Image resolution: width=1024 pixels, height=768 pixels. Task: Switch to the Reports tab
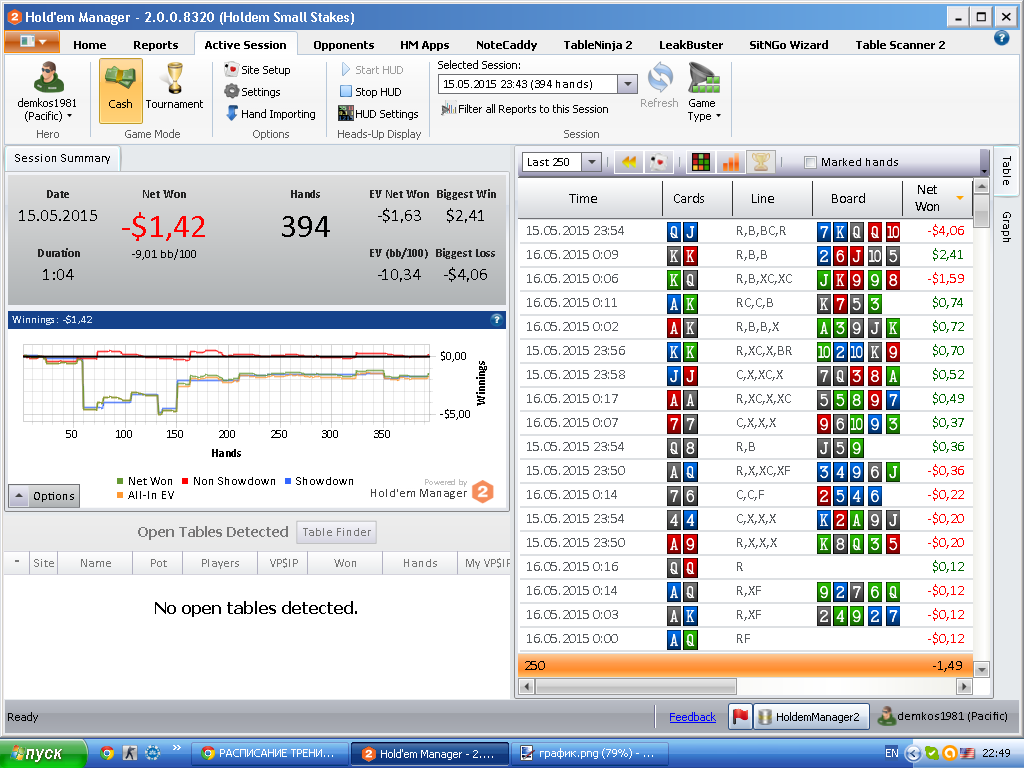(155, 45)
